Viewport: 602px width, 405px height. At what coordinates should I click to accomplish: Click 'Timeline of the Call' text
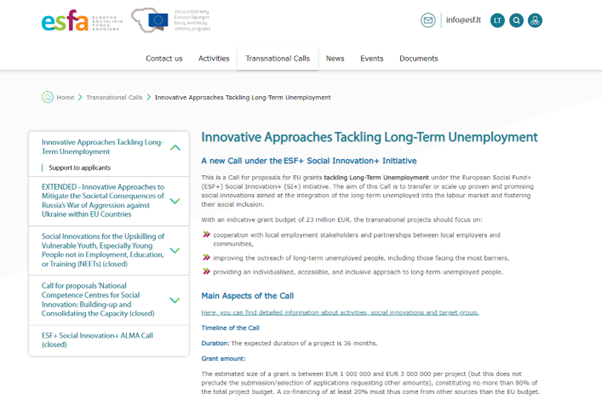(x=230, y=328)
